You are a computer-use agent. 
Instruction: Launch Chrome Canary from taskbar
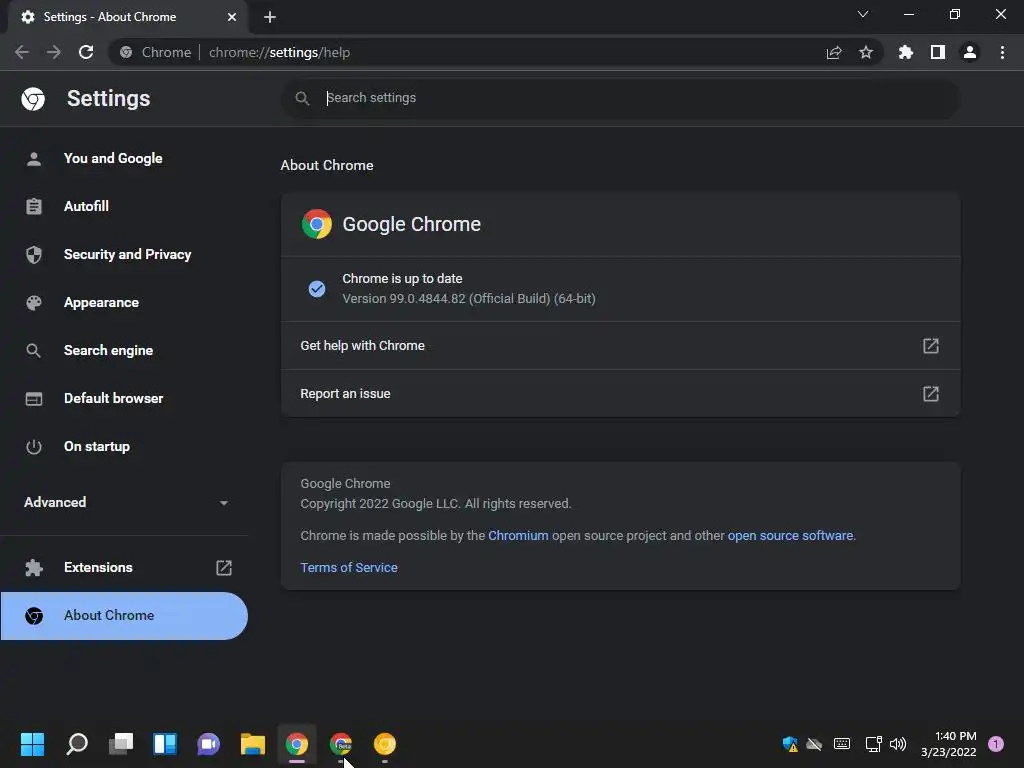(385, 744)
